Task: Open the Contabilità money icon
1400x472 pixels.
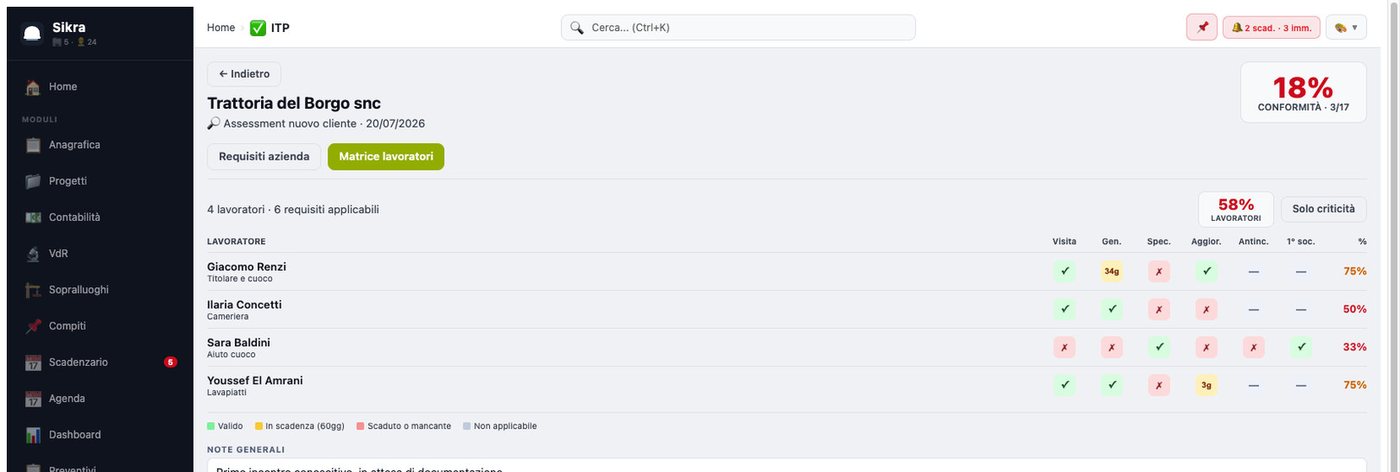Action: 33,217
